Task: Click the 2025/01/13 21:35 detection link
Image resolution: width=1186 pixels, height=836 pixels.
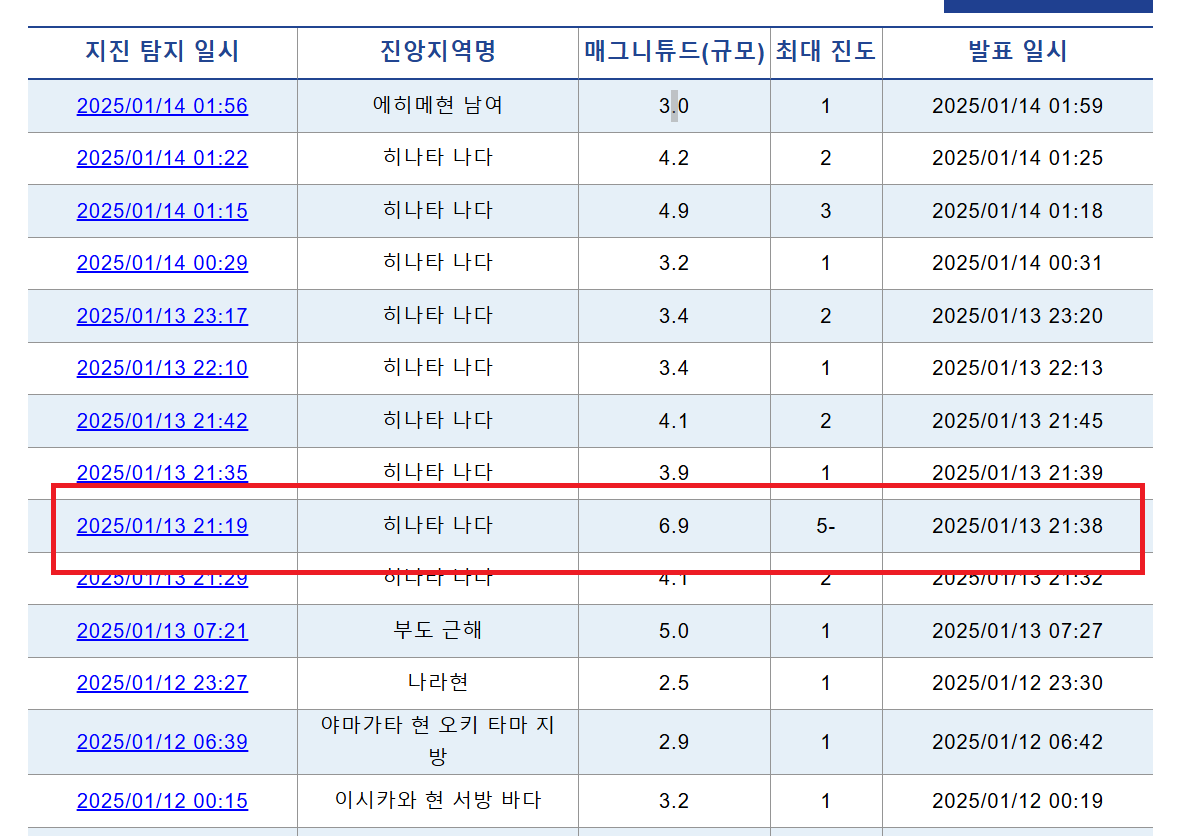Action: 162,473
